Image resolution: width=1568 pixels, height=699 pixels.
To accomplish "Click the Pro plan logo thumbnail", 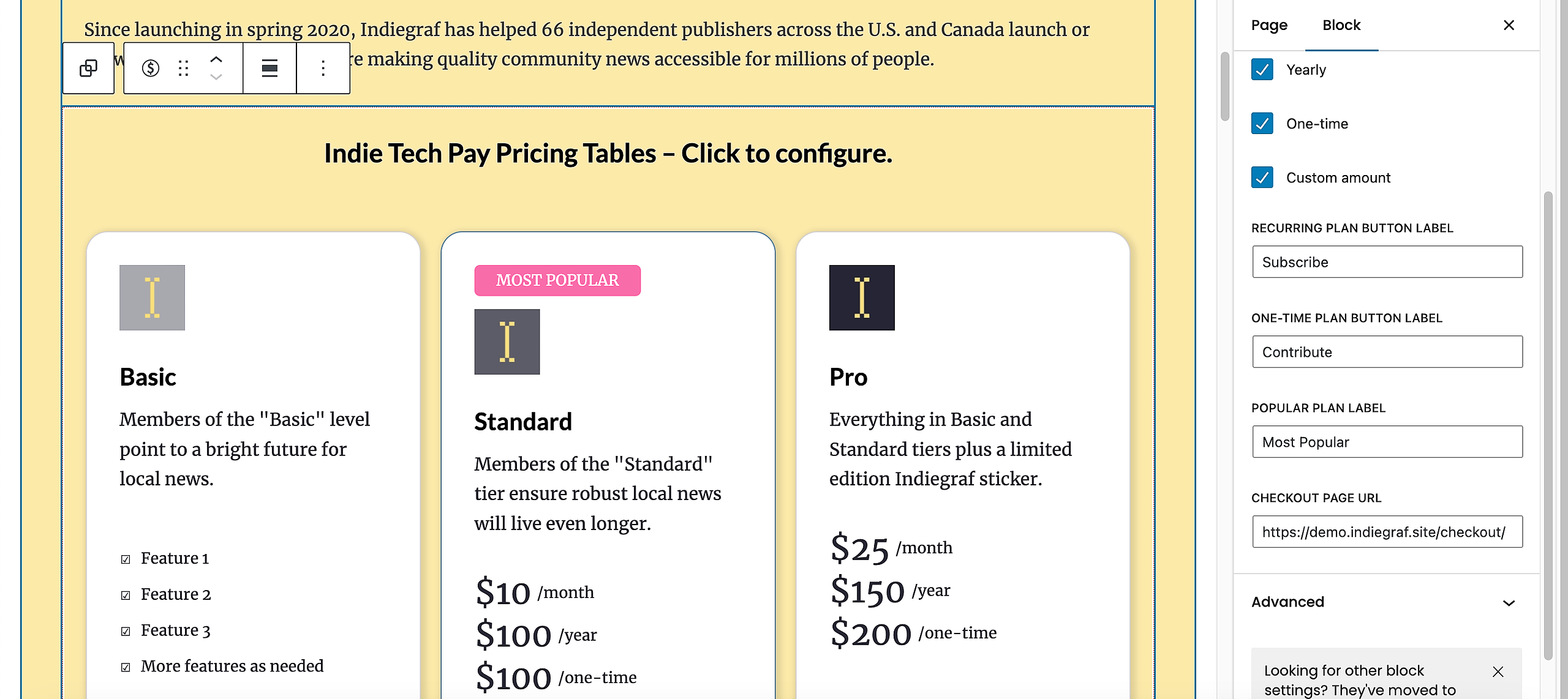I will (x=862, y=298).
